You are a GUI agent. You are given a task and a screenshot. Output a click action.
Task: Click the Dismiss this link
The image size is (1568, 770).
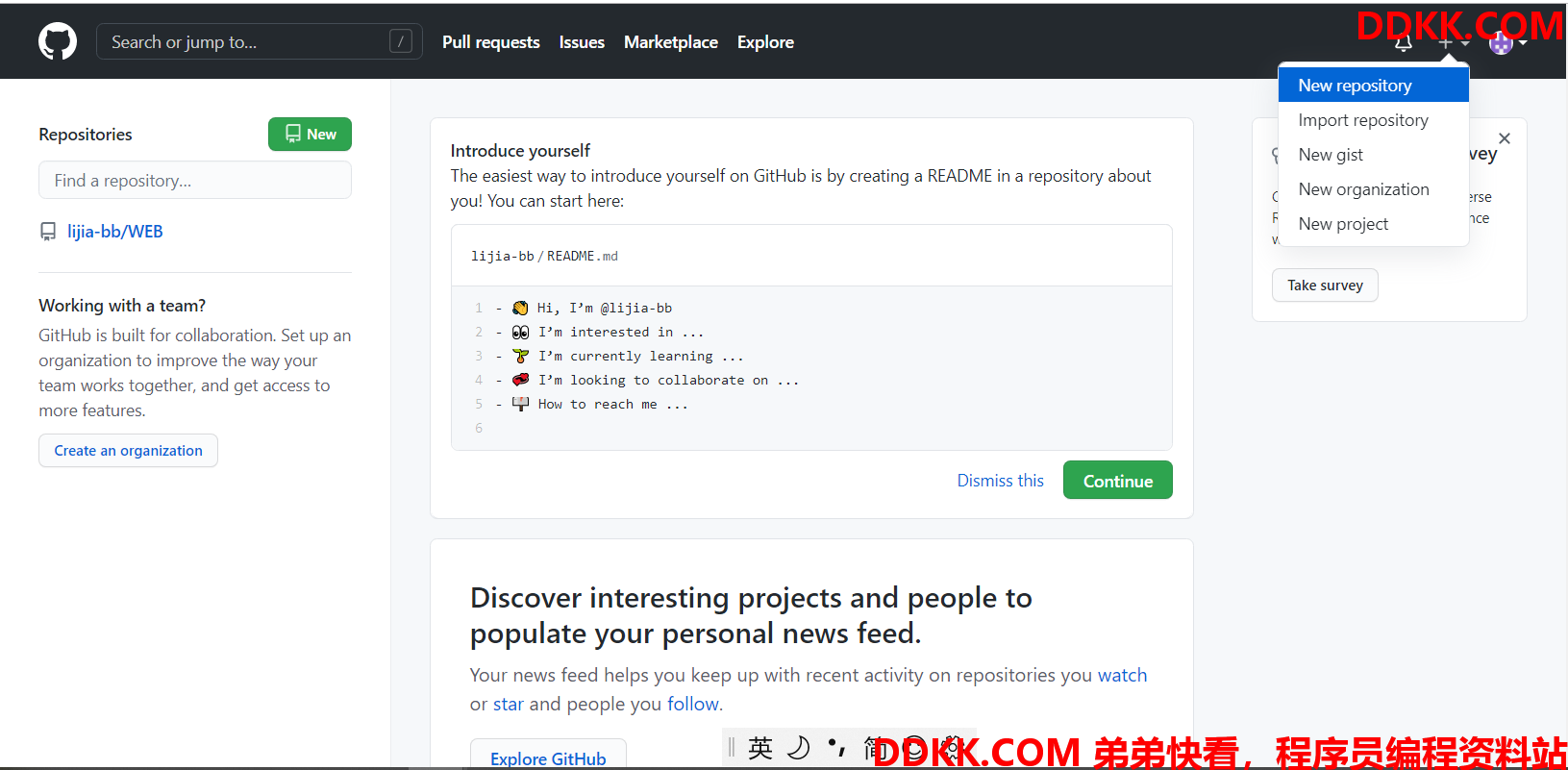point(1000,481)
